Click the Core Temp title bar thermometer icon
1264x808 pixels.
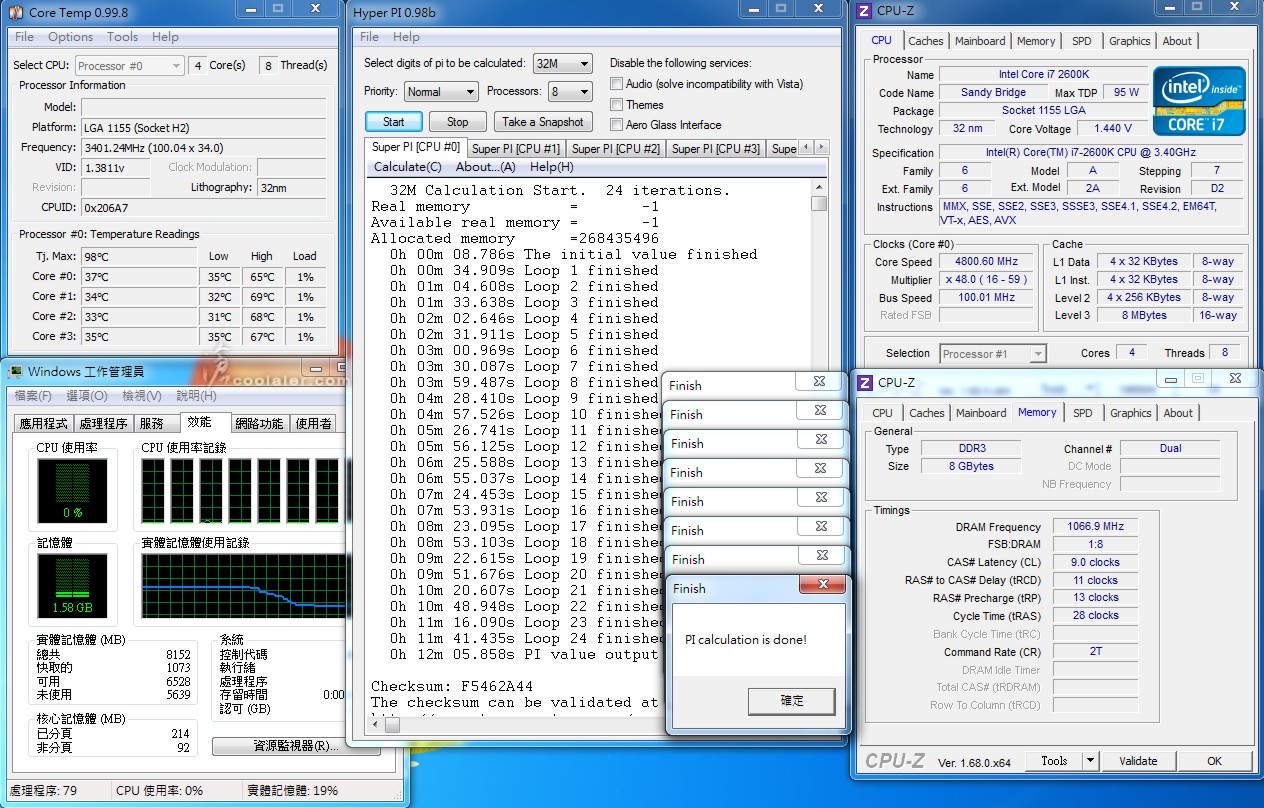15,13
